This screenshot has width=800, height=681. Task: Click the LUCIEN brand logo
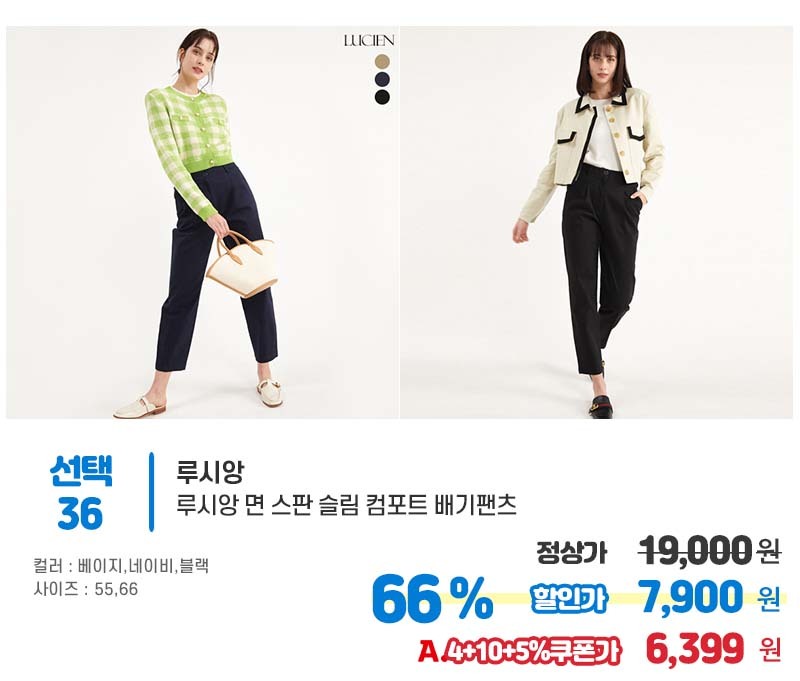tap(369, 40)
